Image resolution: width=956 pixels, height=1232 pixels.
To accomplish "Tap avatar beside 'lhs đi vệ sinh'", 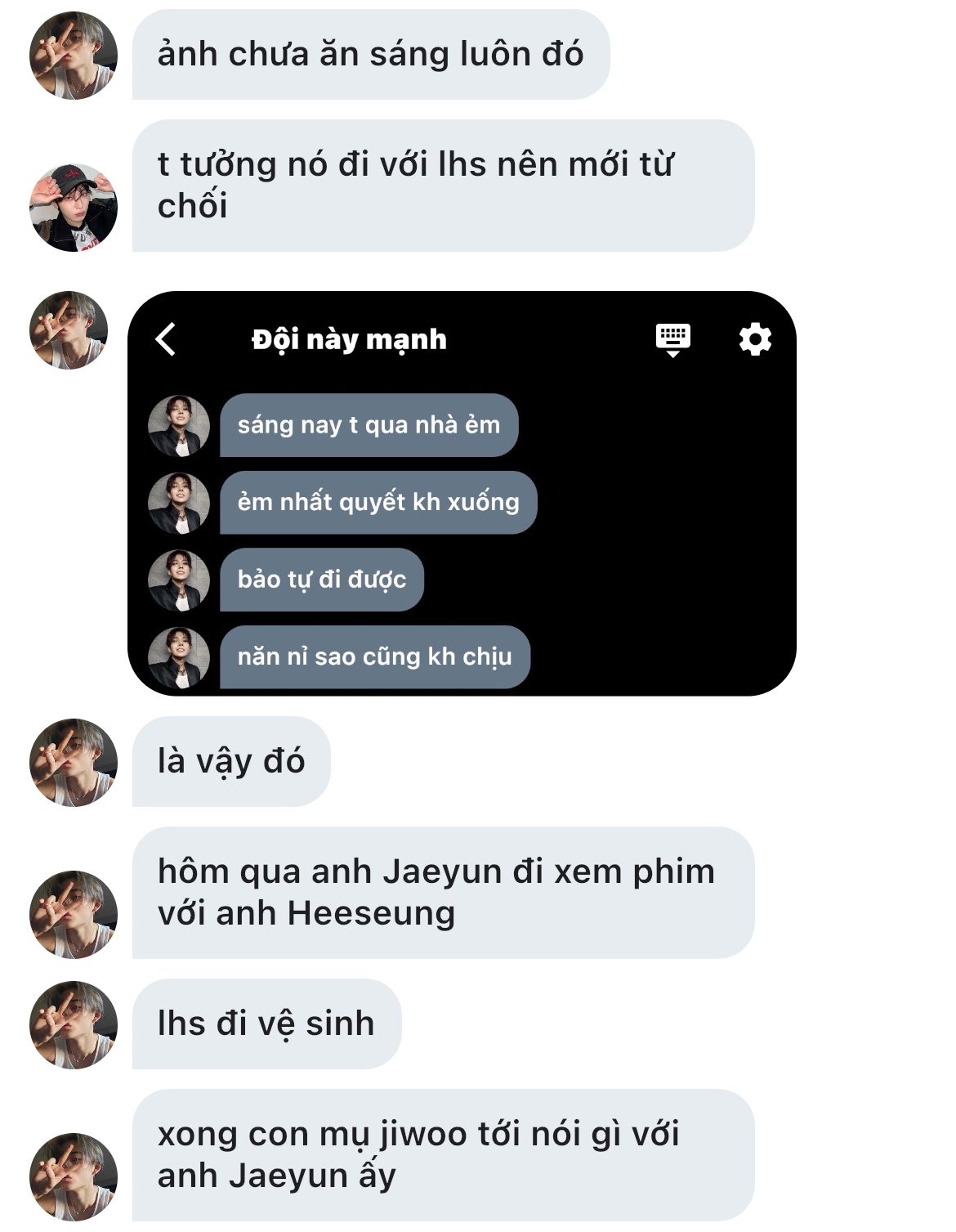I will pyautogui.click(x=74, y=1025).
